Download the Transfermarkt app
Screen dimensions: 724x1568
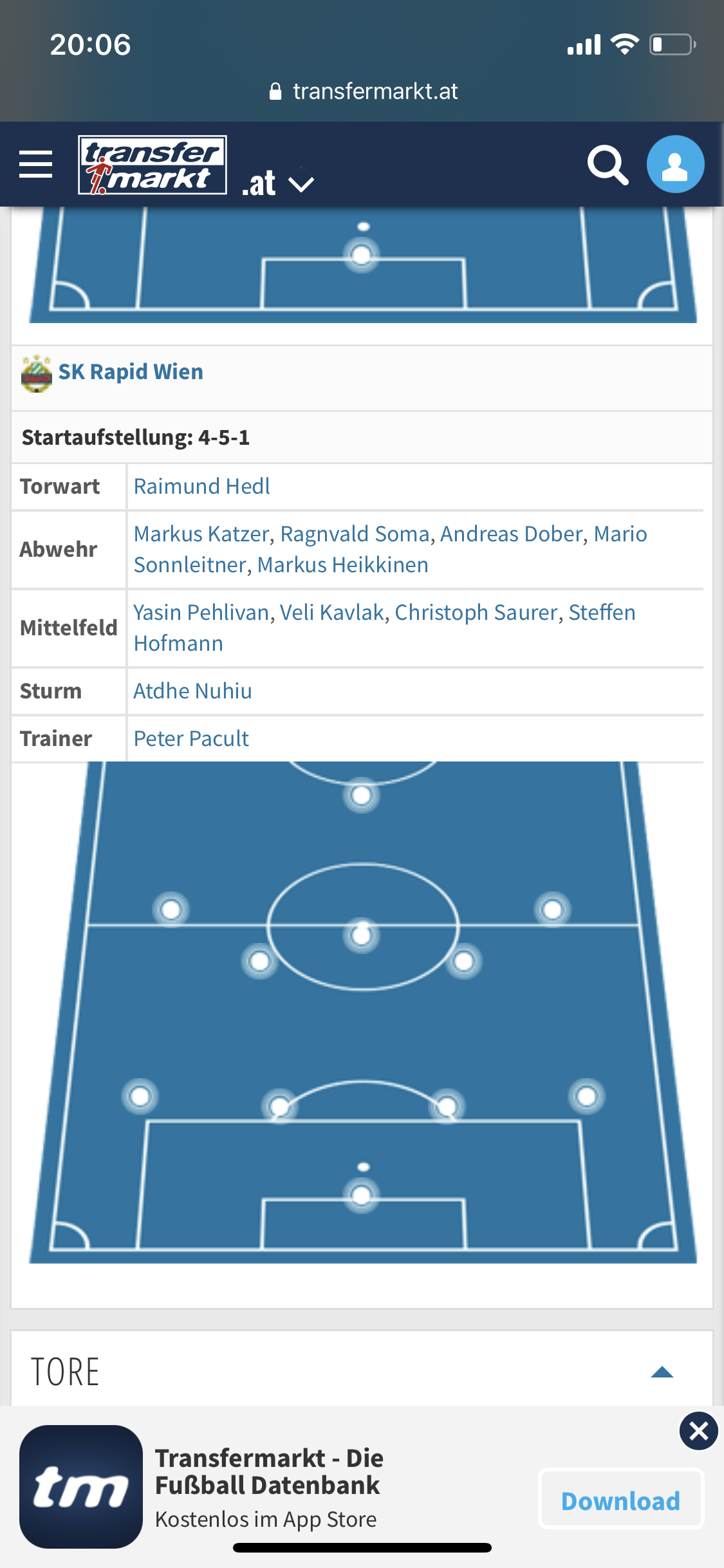[x=621, y=1499]
